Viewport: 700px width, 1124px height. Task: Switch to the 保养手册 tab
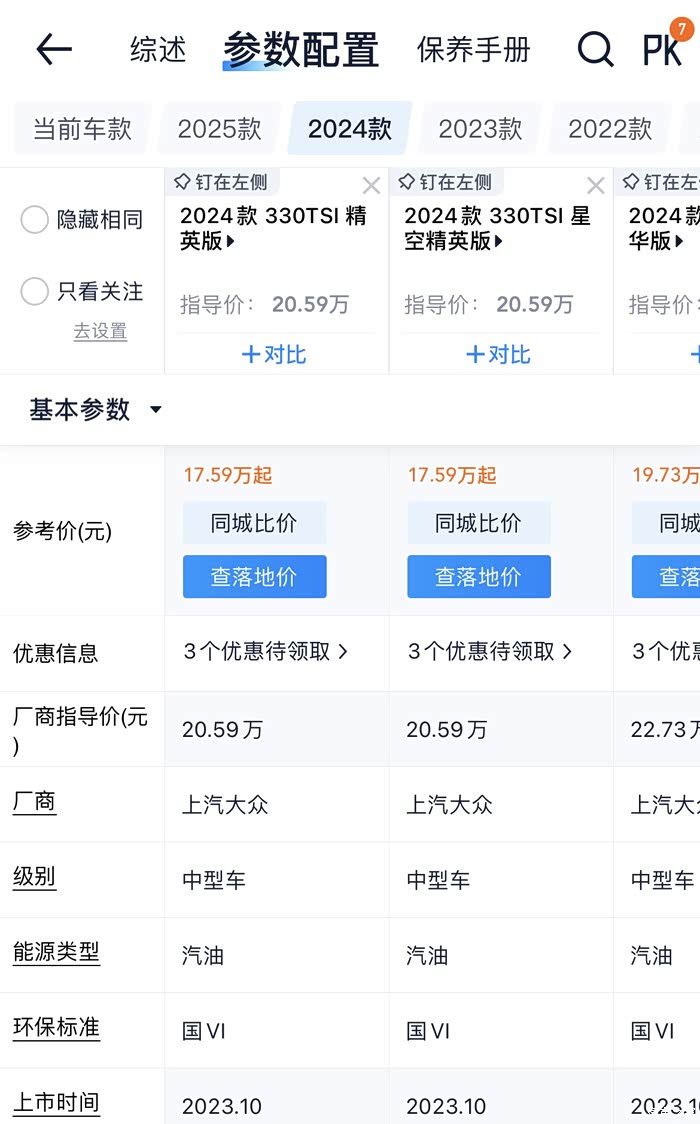(x=473, y=50)
